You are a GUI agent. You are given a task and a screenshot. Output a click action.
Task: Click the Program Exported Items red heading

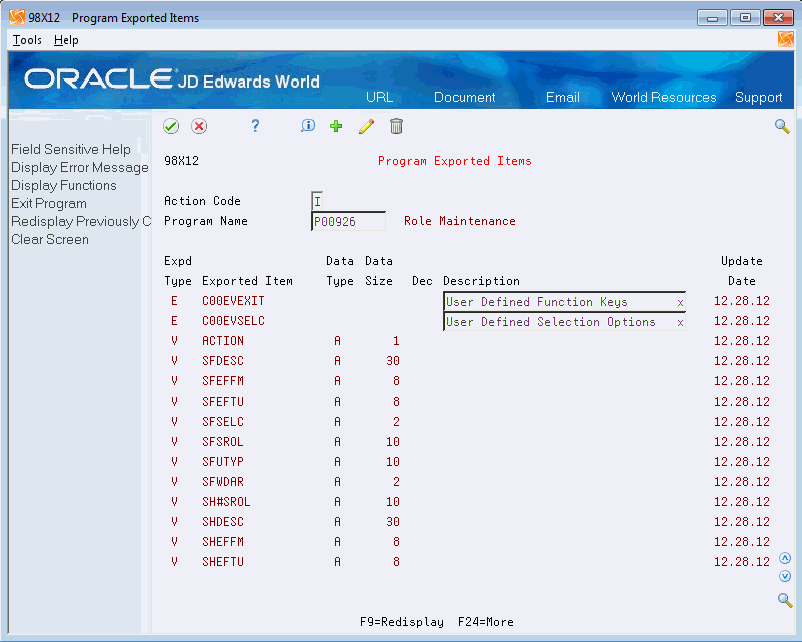[x=455, y=161]
